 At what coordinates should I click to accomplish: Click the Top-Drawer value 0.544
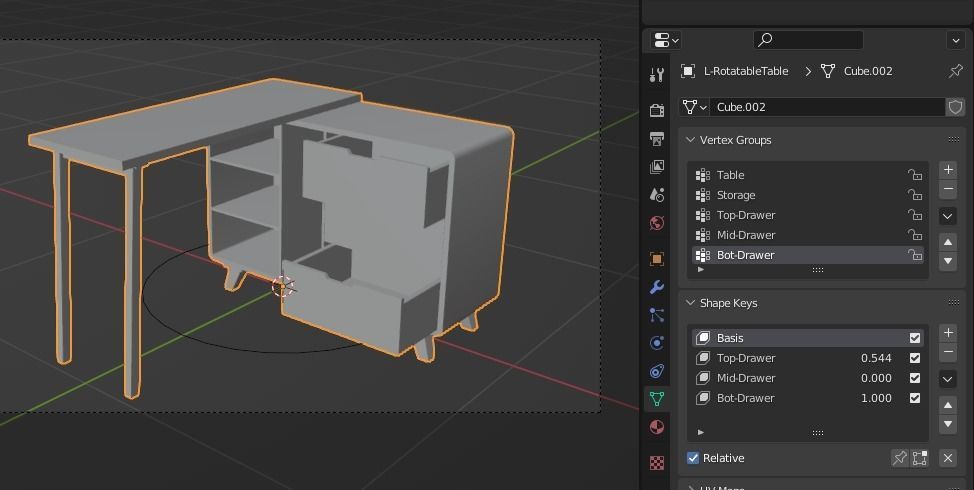point(876,358)
